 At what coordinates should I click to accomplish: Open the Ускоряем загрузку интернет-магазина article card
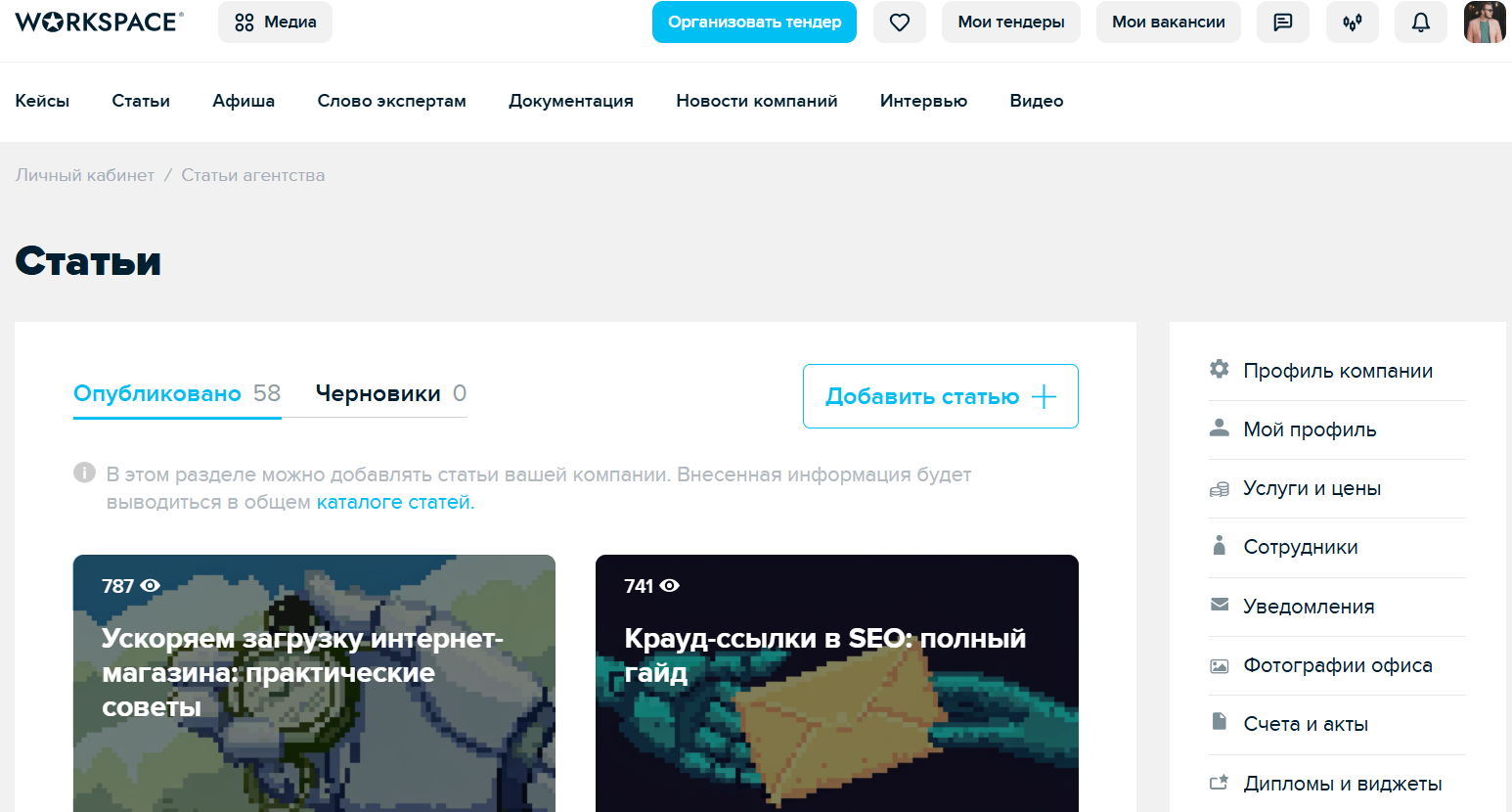(x=314, y=683)
